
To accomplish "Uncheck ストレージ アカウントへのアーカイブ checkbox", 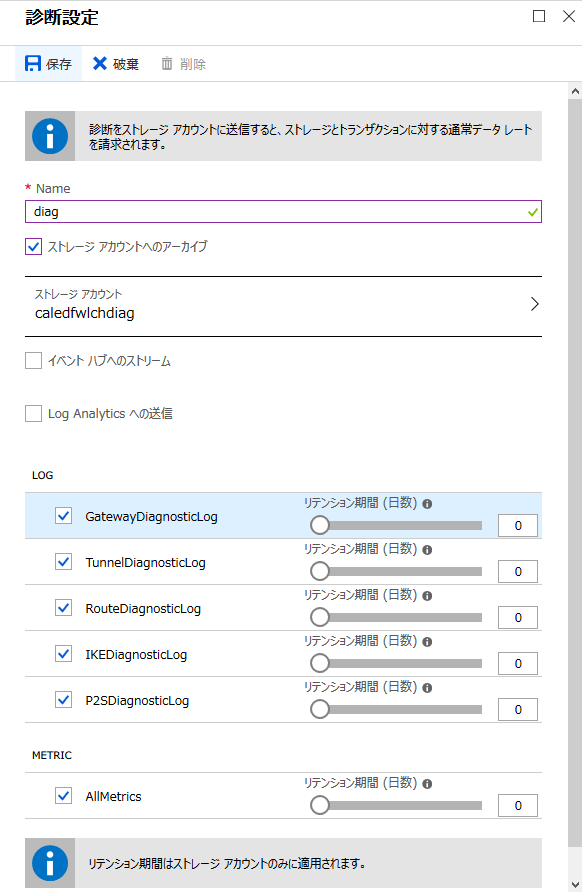I will click(x=34, y=246).
